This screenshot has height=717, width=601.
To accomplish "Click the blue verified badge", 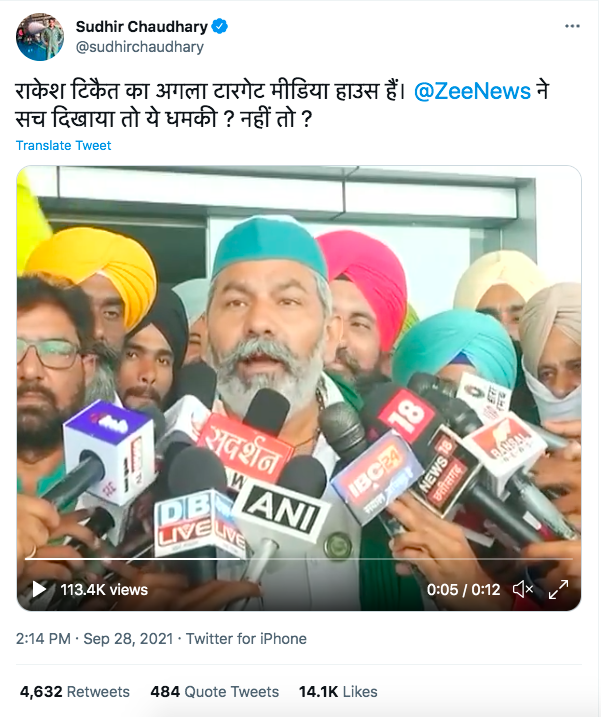I will [220, 27].
